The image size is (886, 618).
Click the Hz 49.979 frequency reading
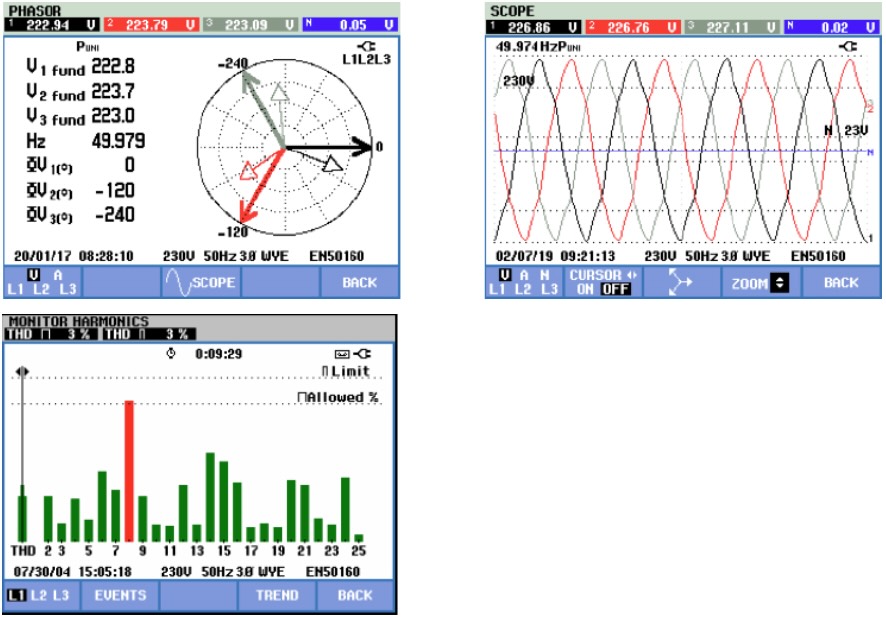point(118,141)
